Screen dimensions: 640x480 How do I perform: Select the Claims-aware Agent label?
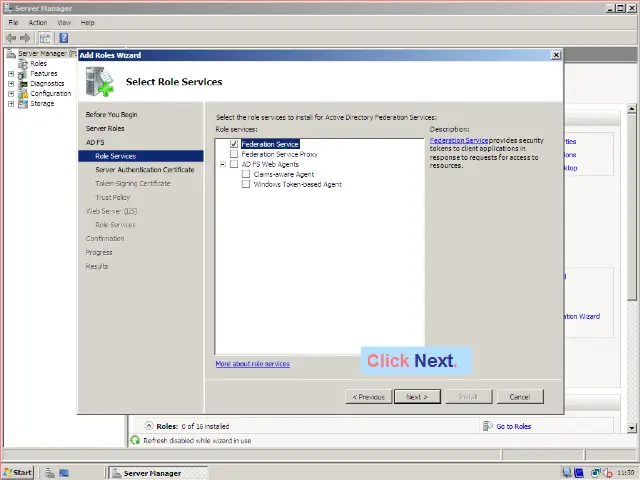(x=284, y=174)
